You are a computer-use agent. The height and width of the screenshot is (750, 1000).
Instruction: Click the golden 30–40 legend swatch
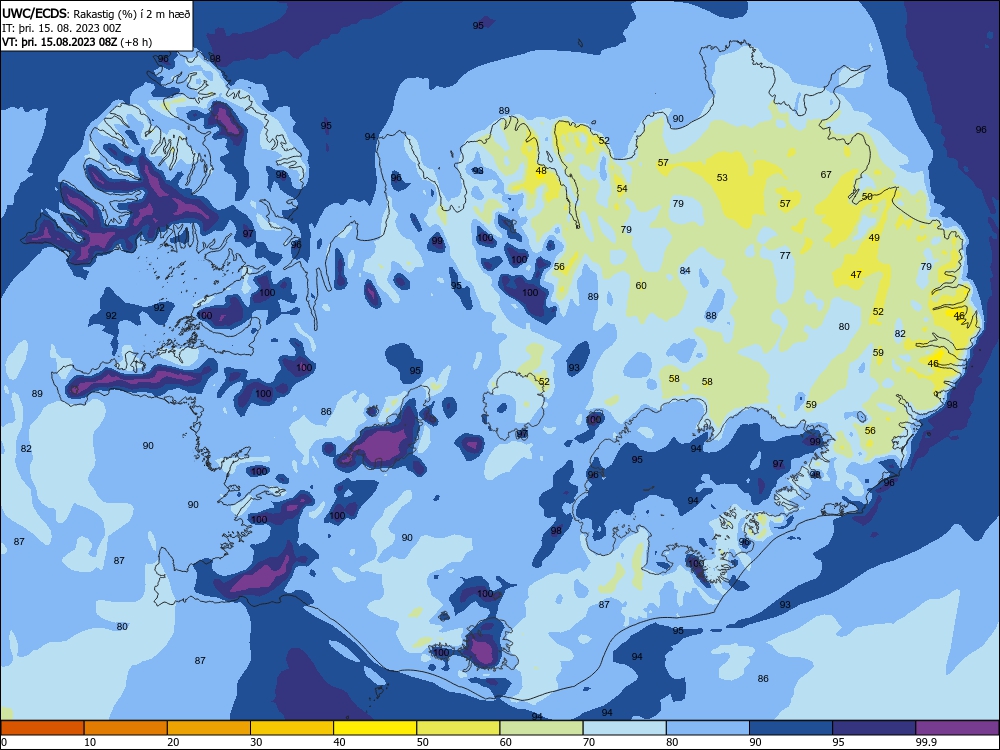(x=292, y=728)
